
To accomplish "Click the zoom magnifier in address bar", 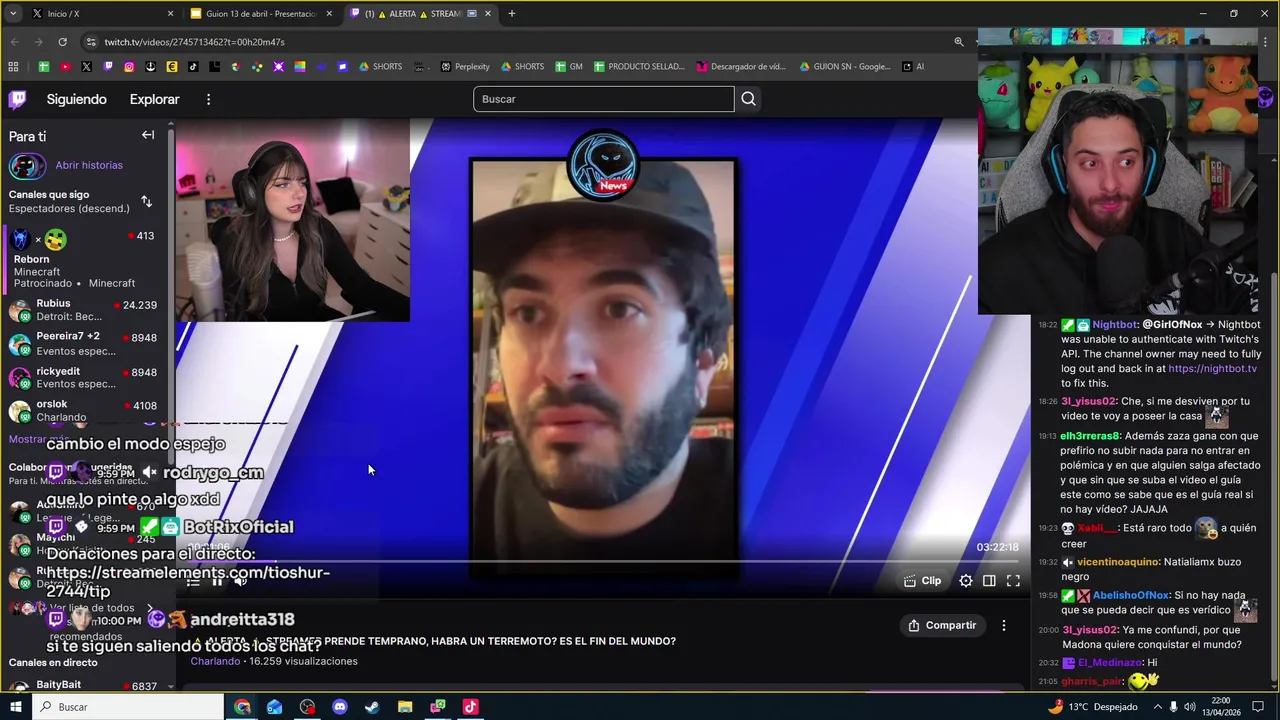I will pyautogui.click(x=958, y=42).
